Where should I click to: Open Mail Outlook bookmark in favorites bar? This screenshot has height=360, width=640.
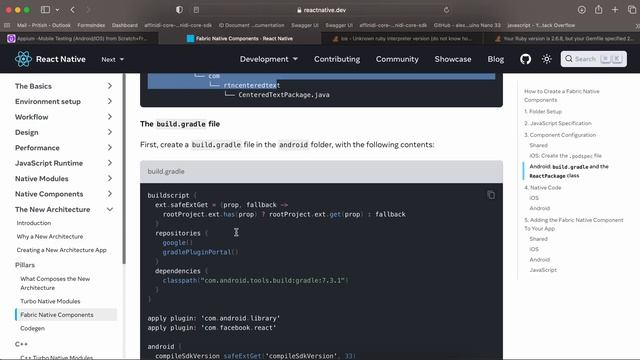tap(44, 25)
